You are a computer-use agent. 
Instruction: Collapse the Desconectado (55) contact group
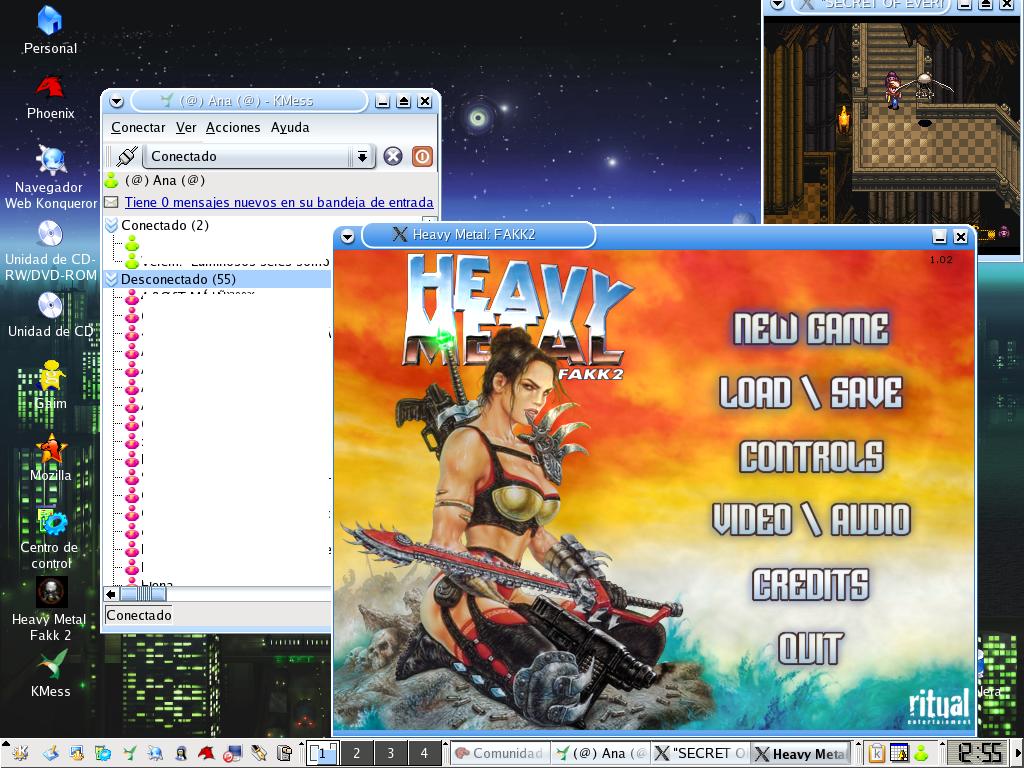coord(112,280)
